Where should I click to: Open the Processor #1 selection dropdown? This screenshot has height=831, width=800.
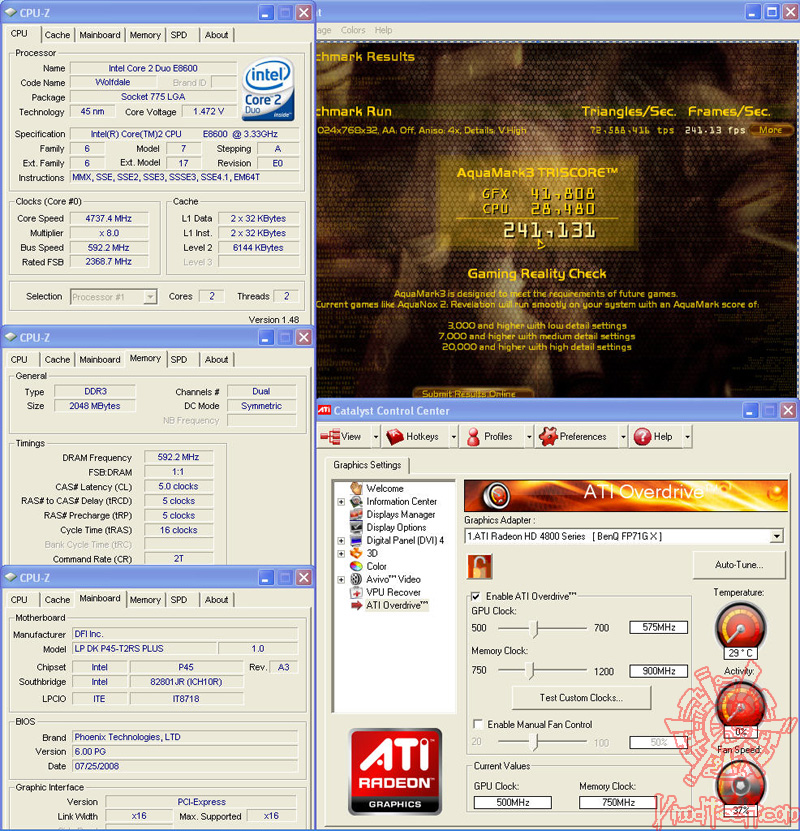[x=150, y=297]
